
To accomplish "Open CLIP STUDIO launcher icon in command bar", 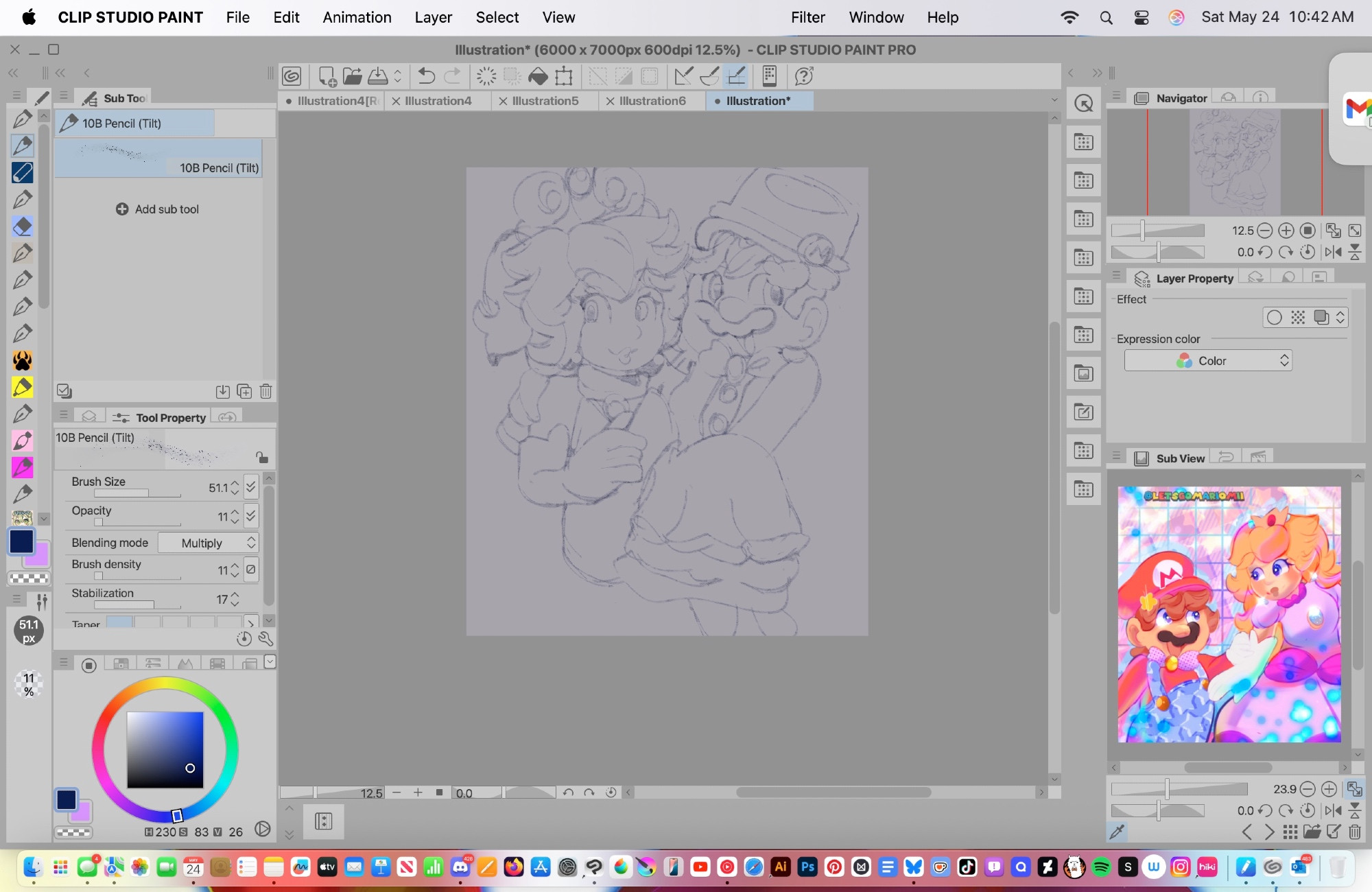I will 292,76.
